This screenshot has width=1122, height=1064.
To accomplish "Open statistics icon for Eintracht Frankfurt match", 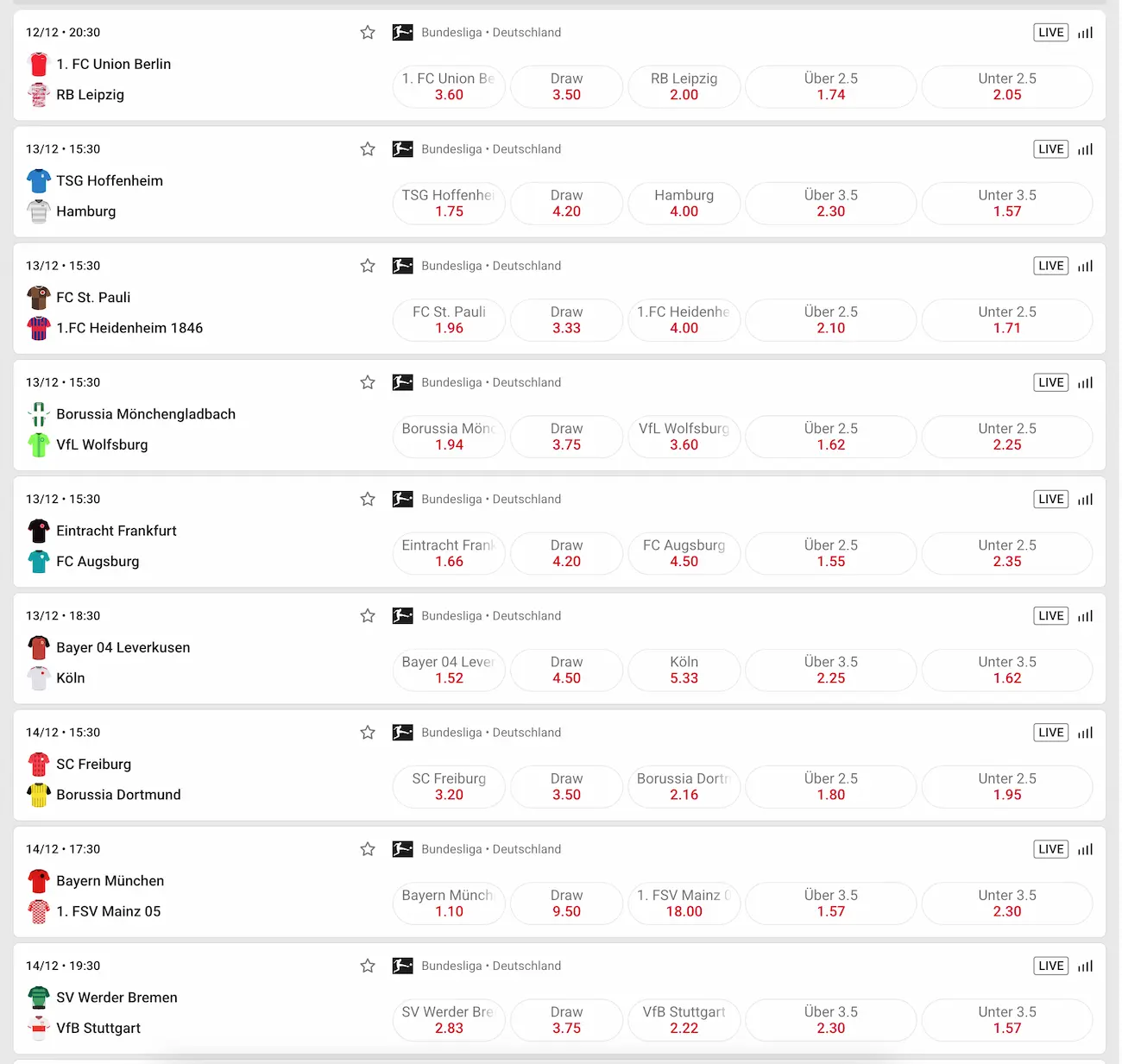I will tap(1086, 500).
